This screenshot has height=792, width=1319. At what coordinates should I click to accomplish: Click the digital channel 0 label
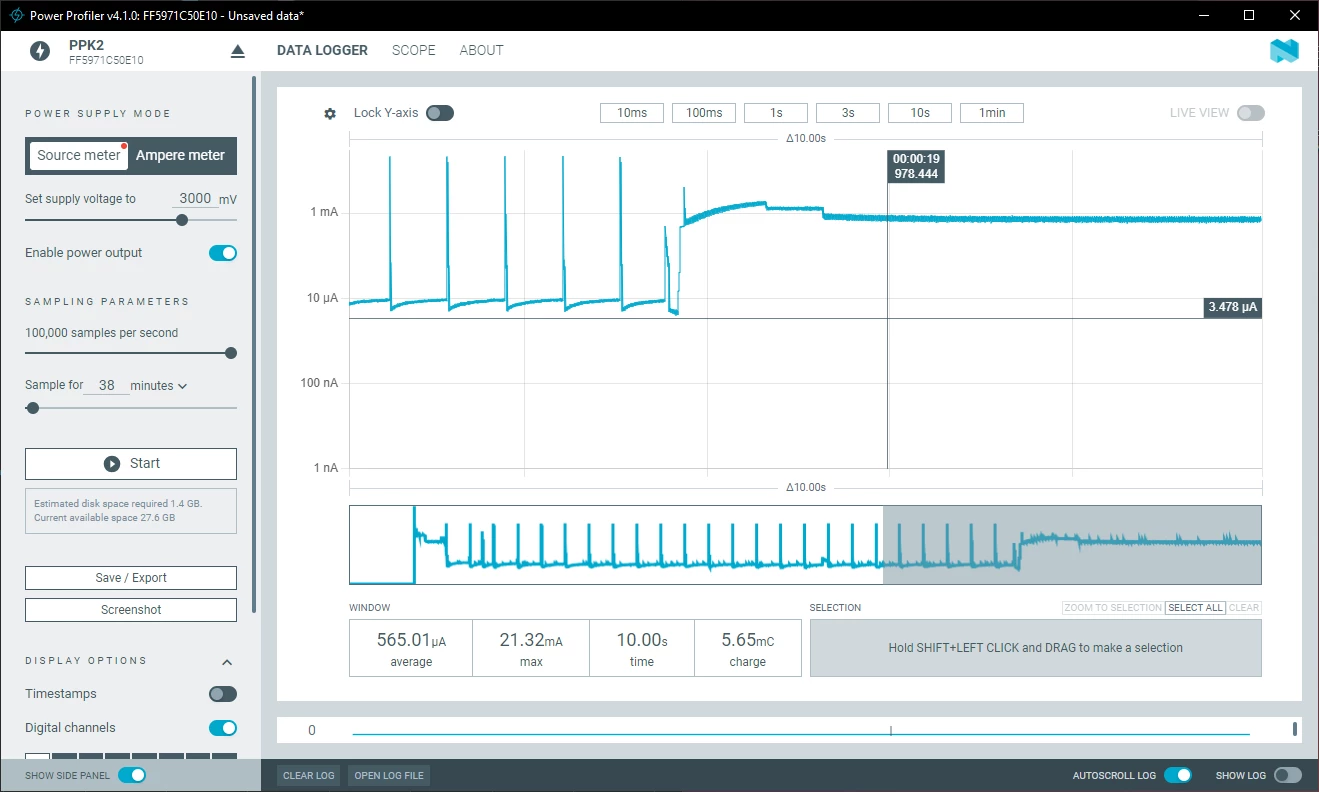tap(312, 730)
